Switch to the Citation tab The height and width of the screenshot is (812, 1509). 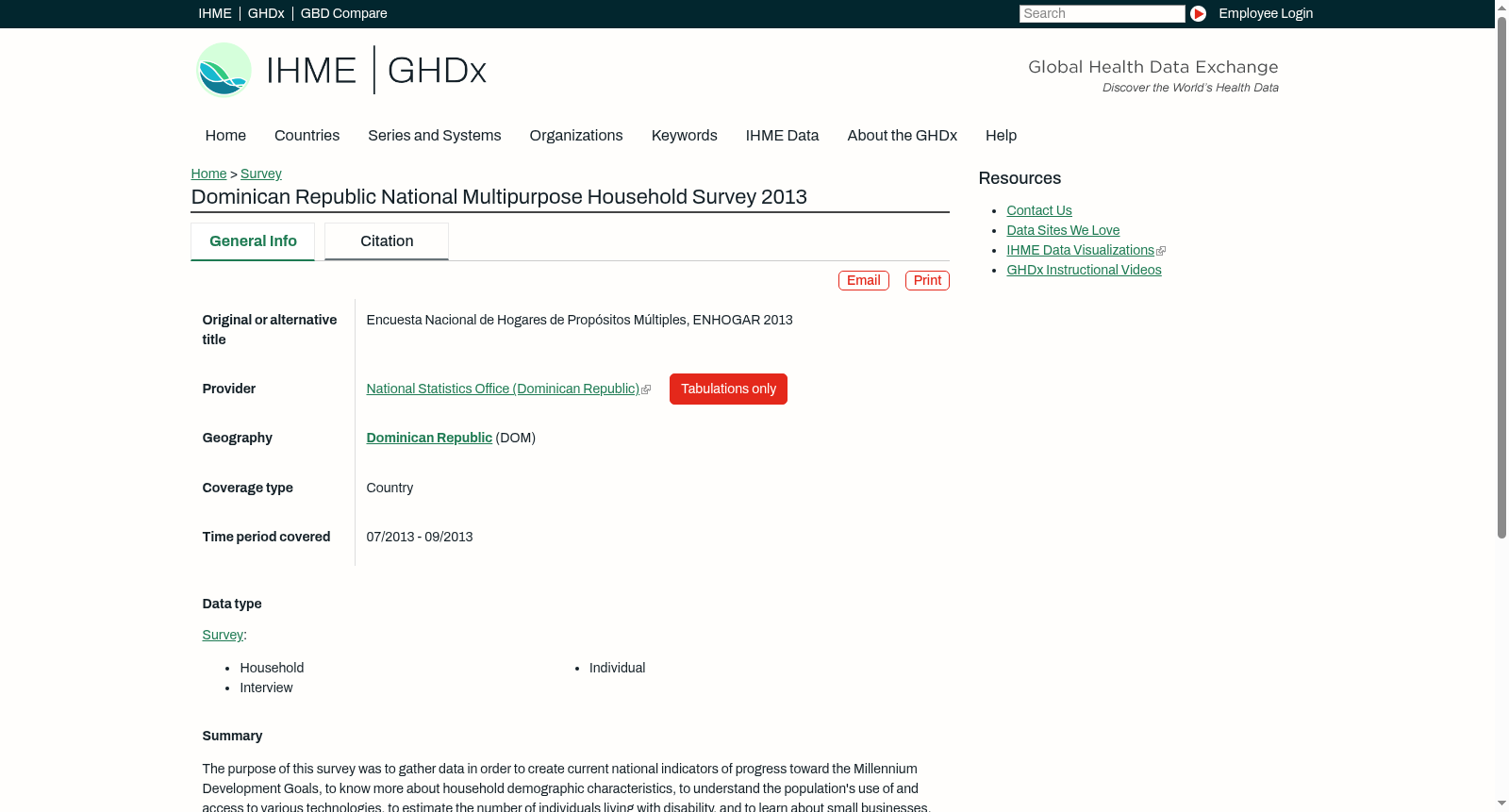387,241
